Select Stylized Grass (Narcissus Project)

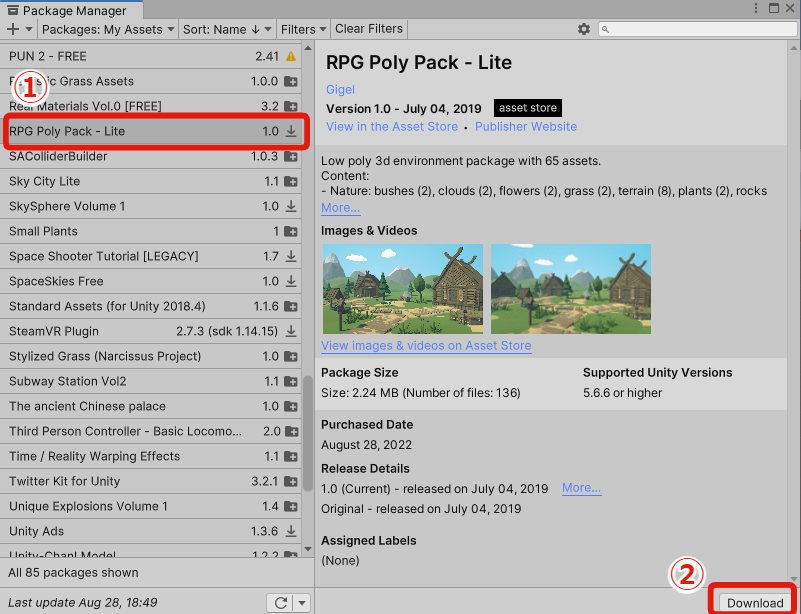[151, 357]
